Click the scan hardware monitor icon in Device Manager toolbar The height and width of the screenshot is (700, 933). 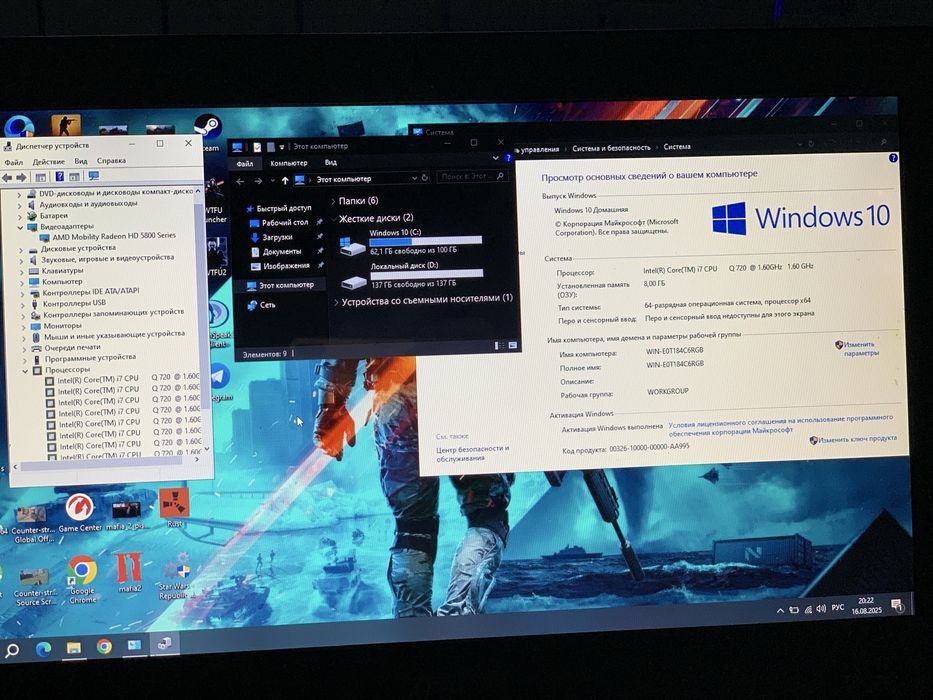tap(93, 176)
